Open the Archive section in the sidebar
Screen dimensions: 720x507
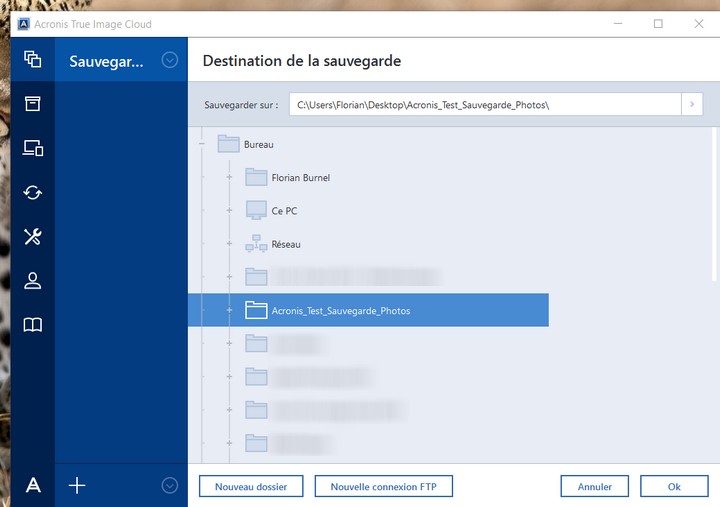(x=33, y=104)
